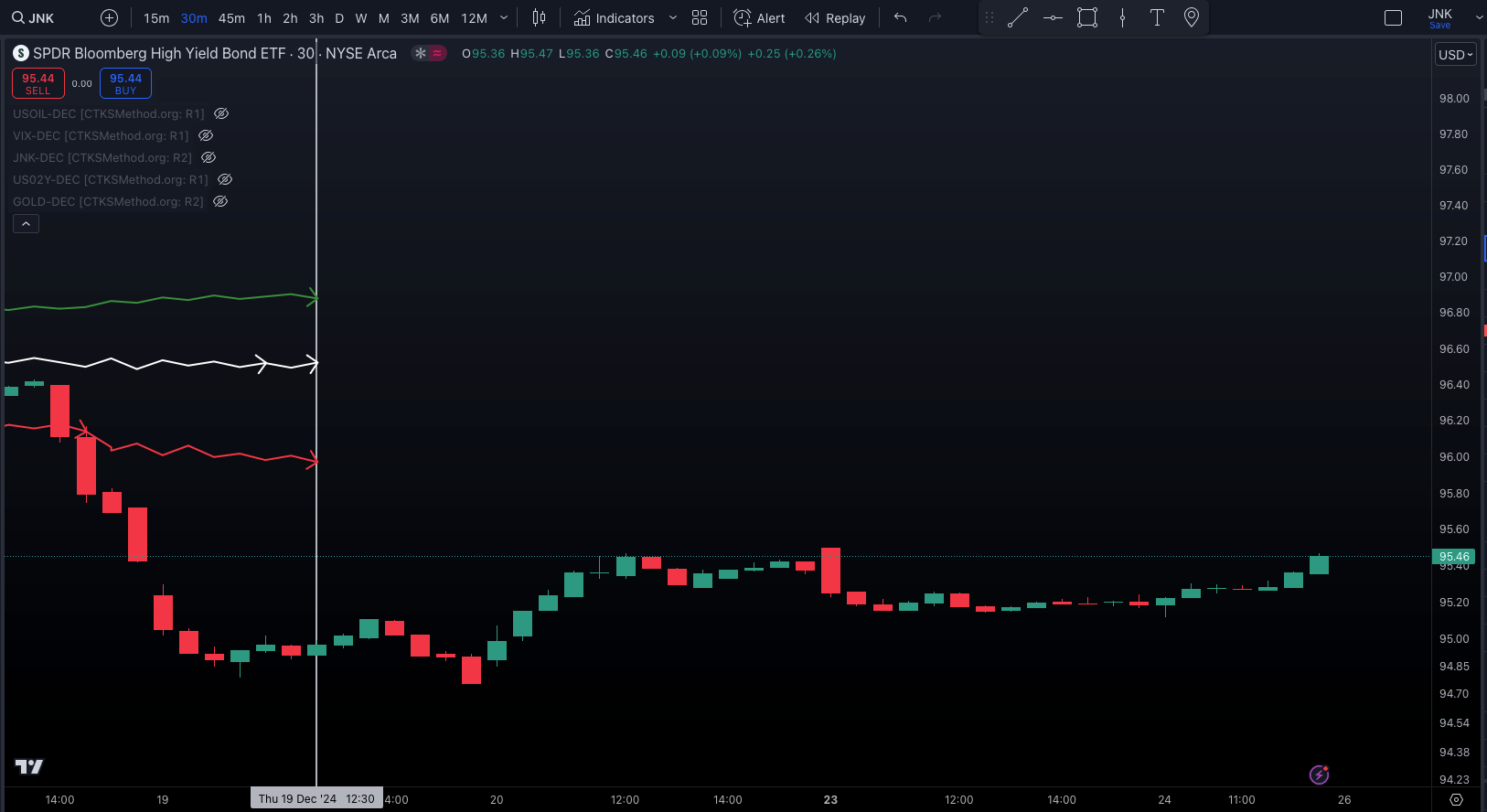Show the JNK-DEC indicator
The height and width of the screenshot is (812, 1487).
click(x=209, y=158)
